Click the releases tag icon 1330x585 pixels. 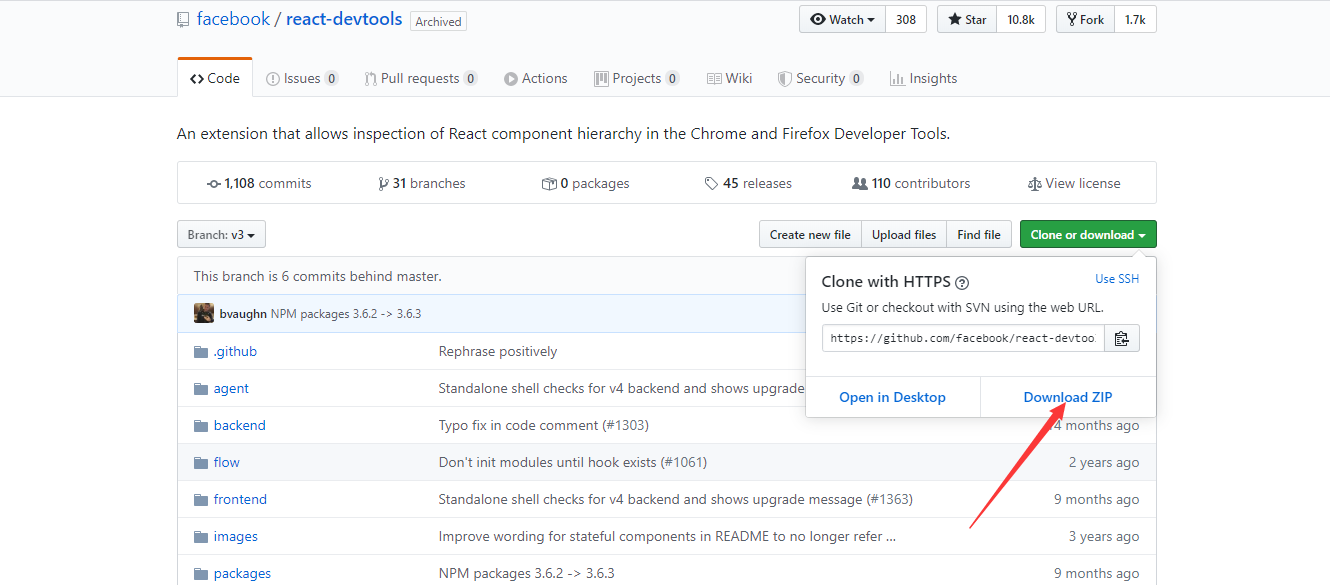click(711, 184)
